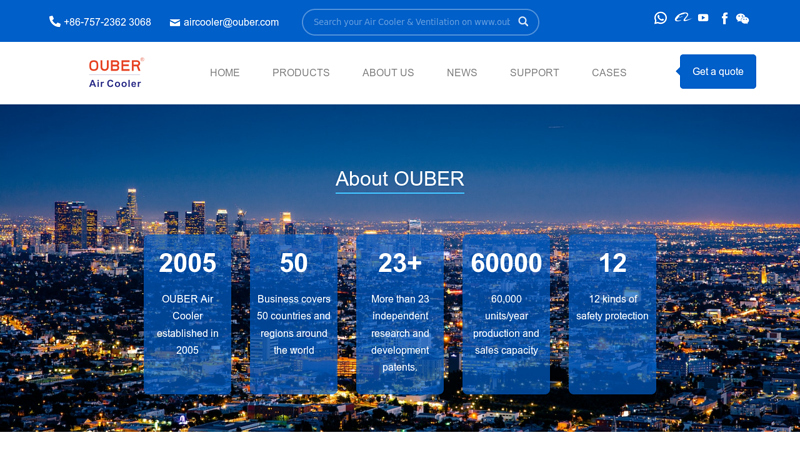Open the SUPPORT menu item
The width and height of the screenshot is (800, 450).
point(534,72)
